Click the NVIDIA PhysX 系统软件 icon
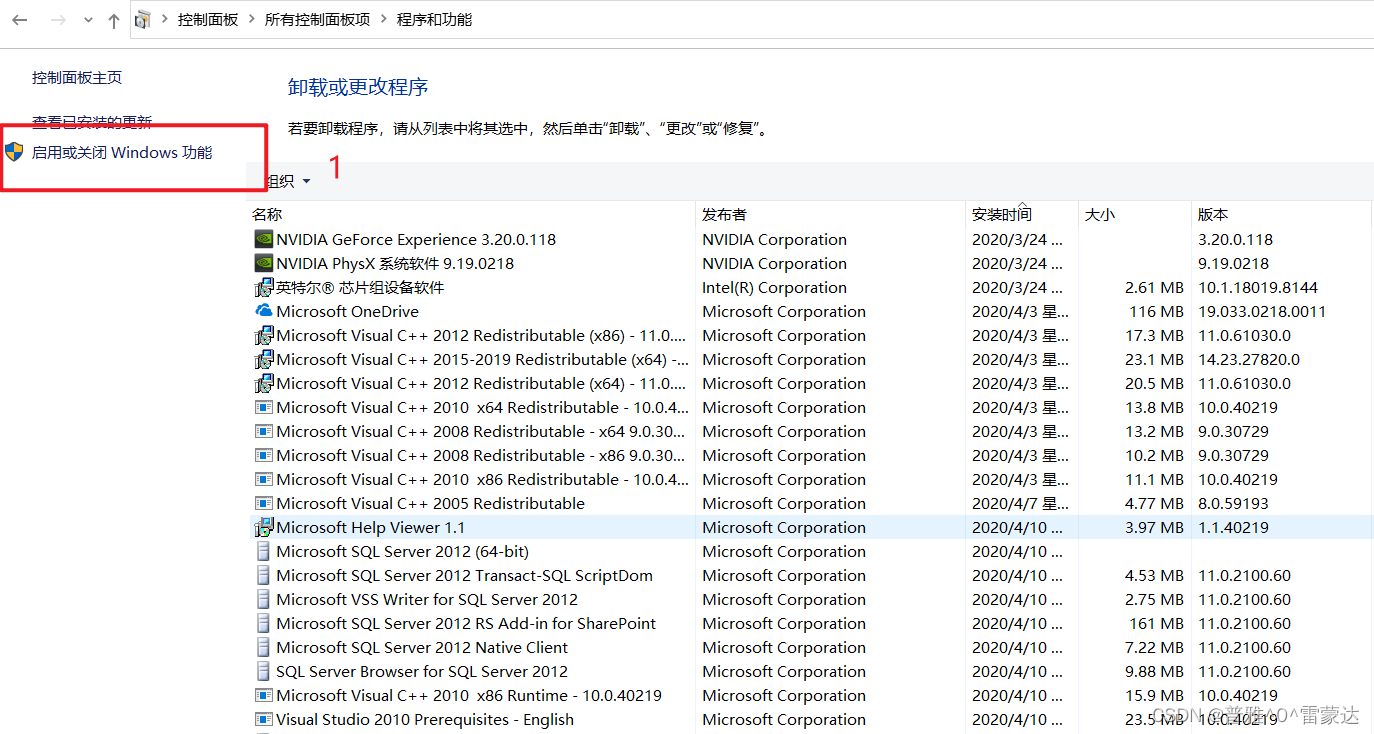 pyautogui.click(x=262, y=263)
